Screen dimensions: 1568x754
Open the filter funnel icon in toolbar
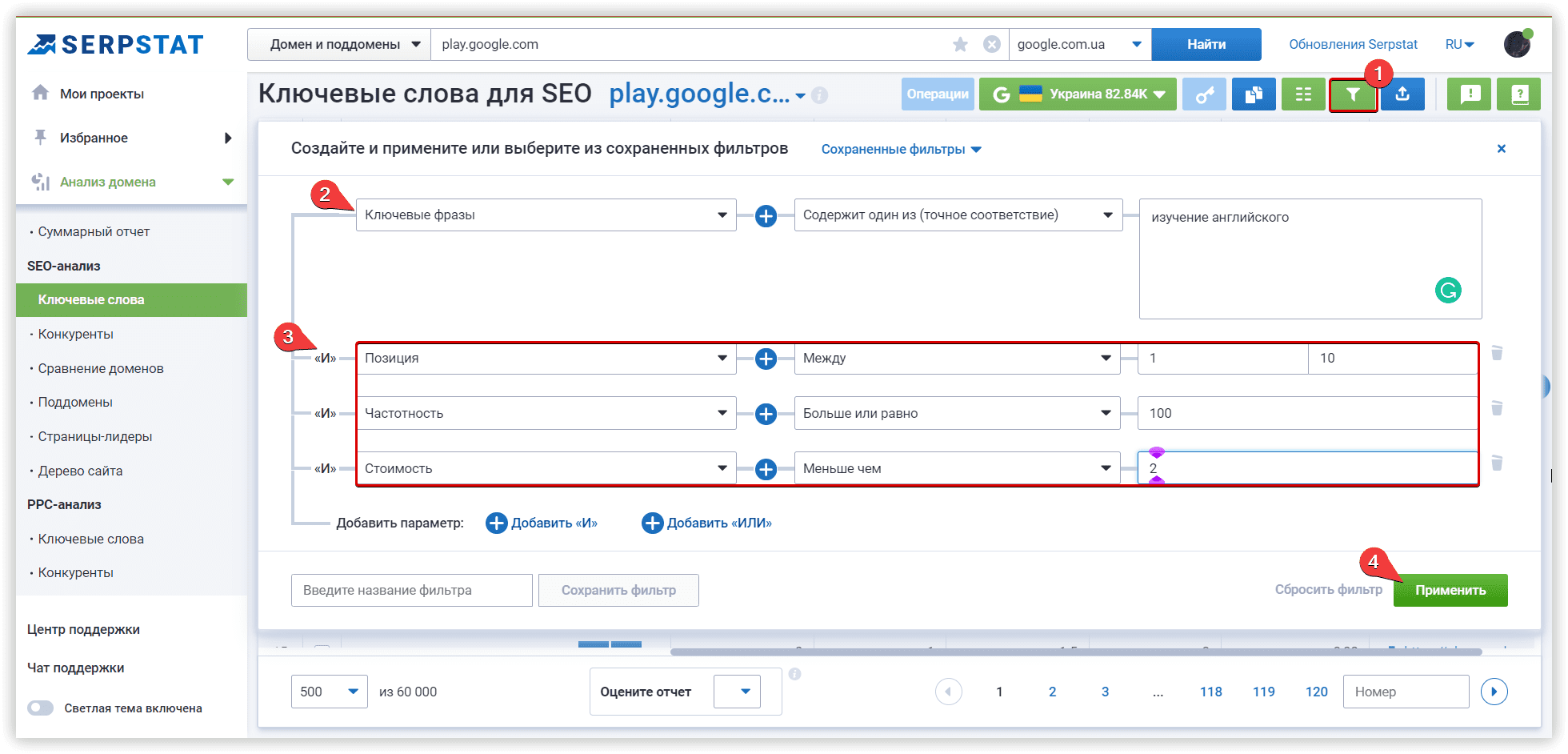1353,94
